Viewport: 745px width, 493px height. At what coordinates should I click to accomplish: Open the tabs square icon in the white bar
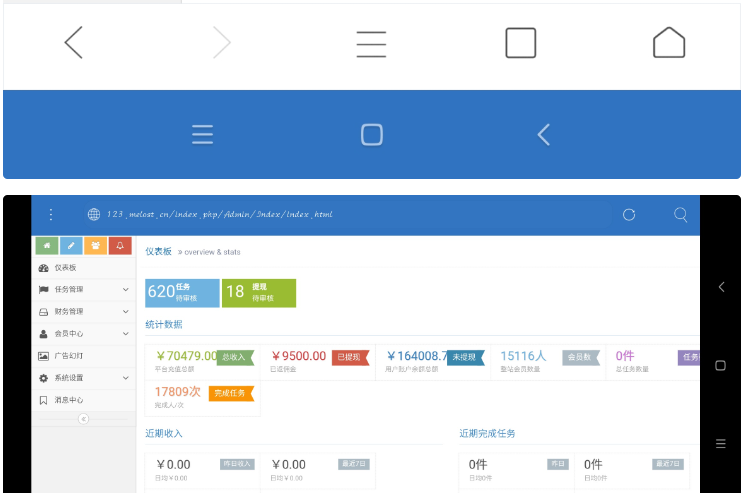coord(521,43)
